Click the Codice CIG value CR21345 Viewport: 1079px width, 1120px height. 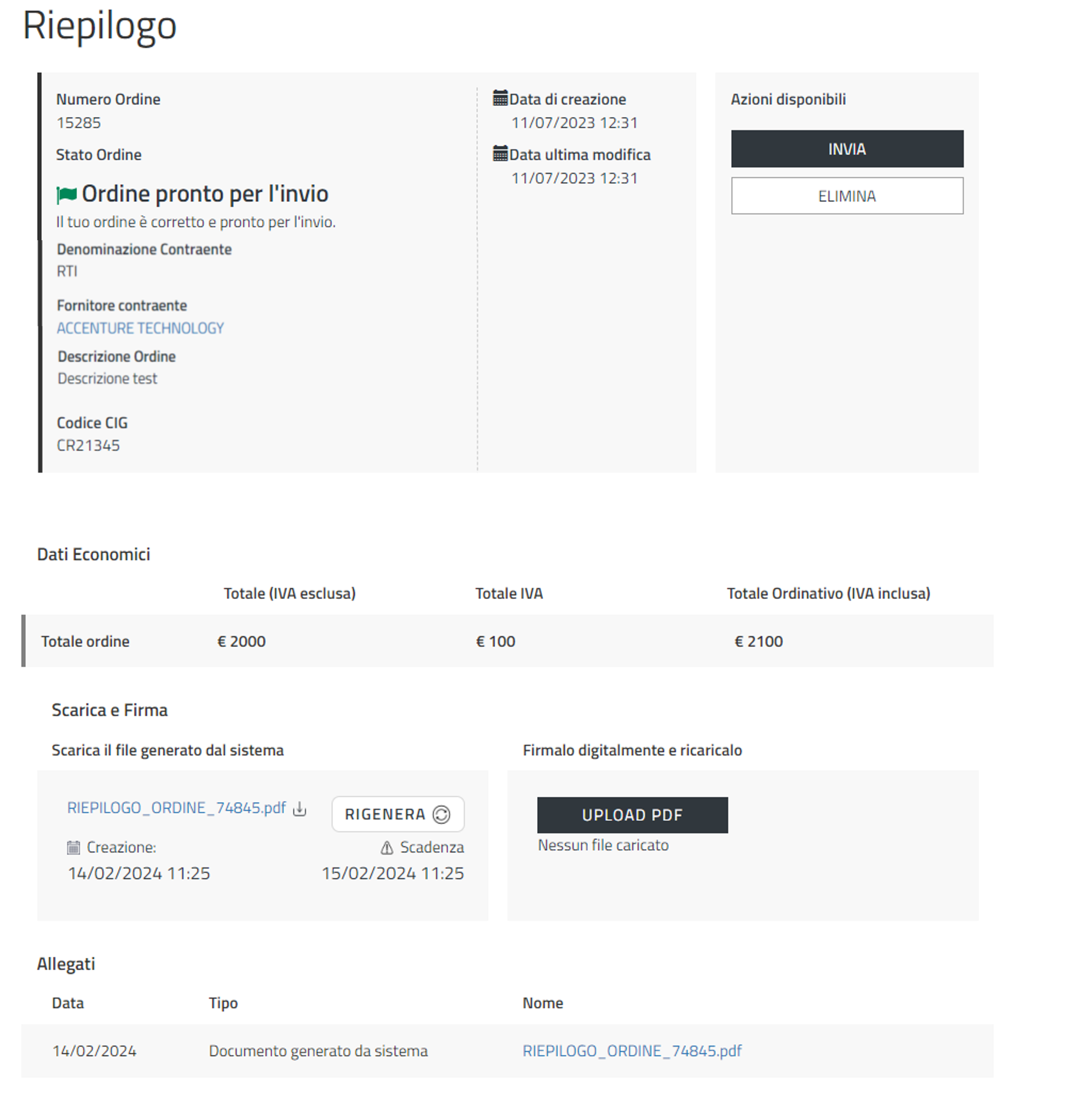(x=88, y=445)
